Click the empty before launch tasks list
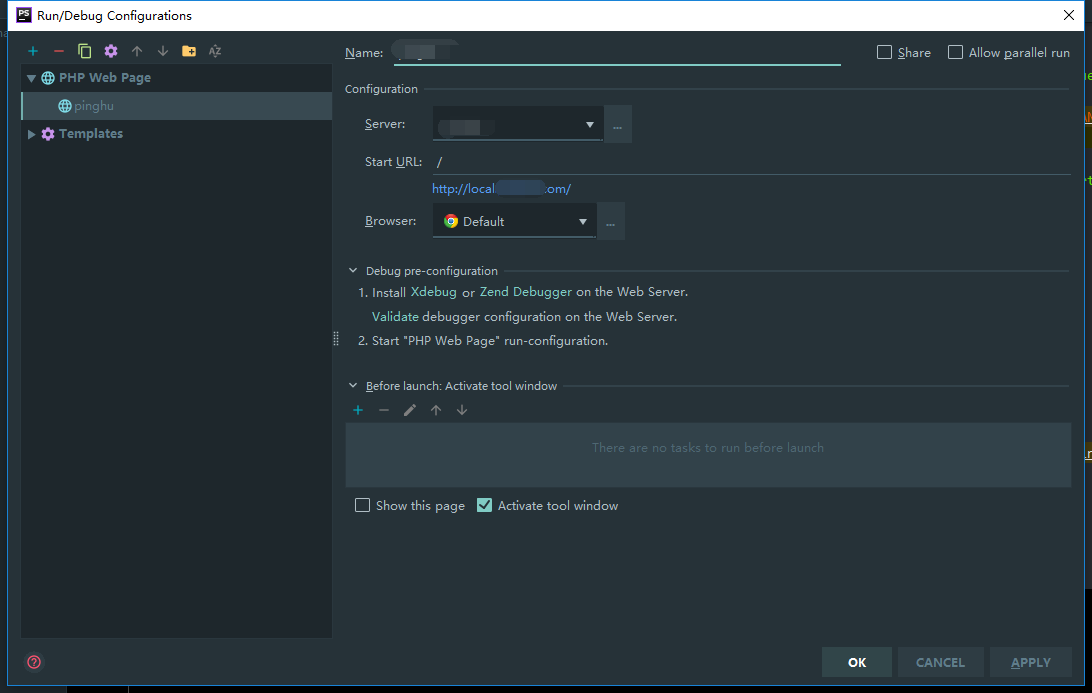Screen dimensions: 1092x693 point(708,455)
